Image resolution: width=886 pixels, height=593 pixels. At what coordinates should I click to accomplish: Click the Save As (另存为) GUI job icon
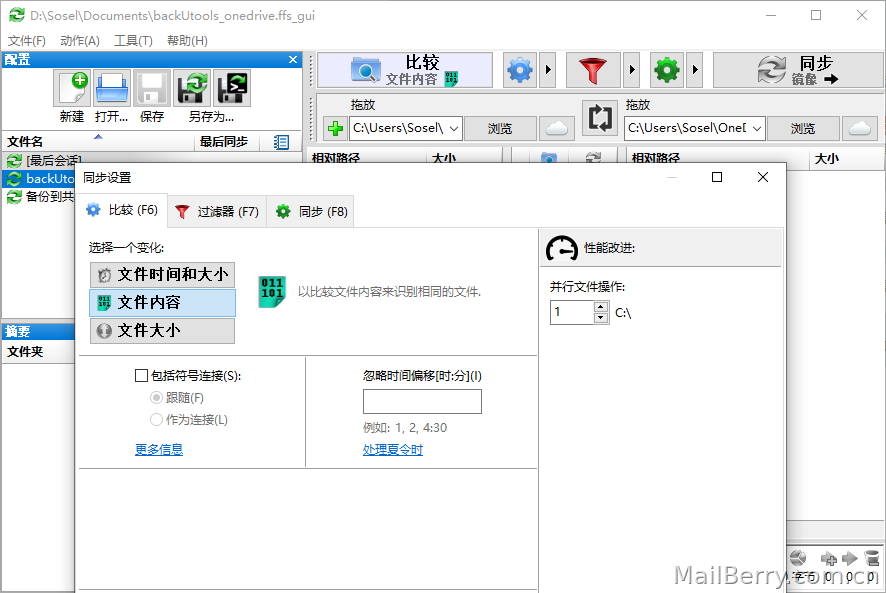coord(192,88)
